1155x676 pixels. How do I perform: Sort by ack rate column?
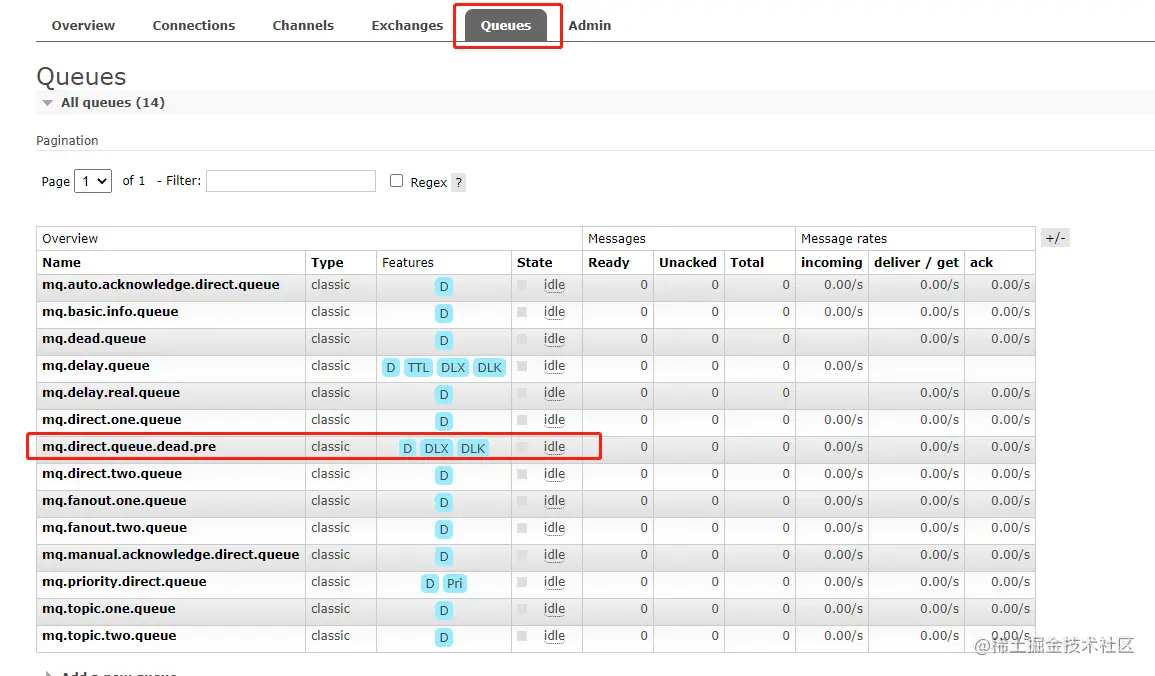981,262
